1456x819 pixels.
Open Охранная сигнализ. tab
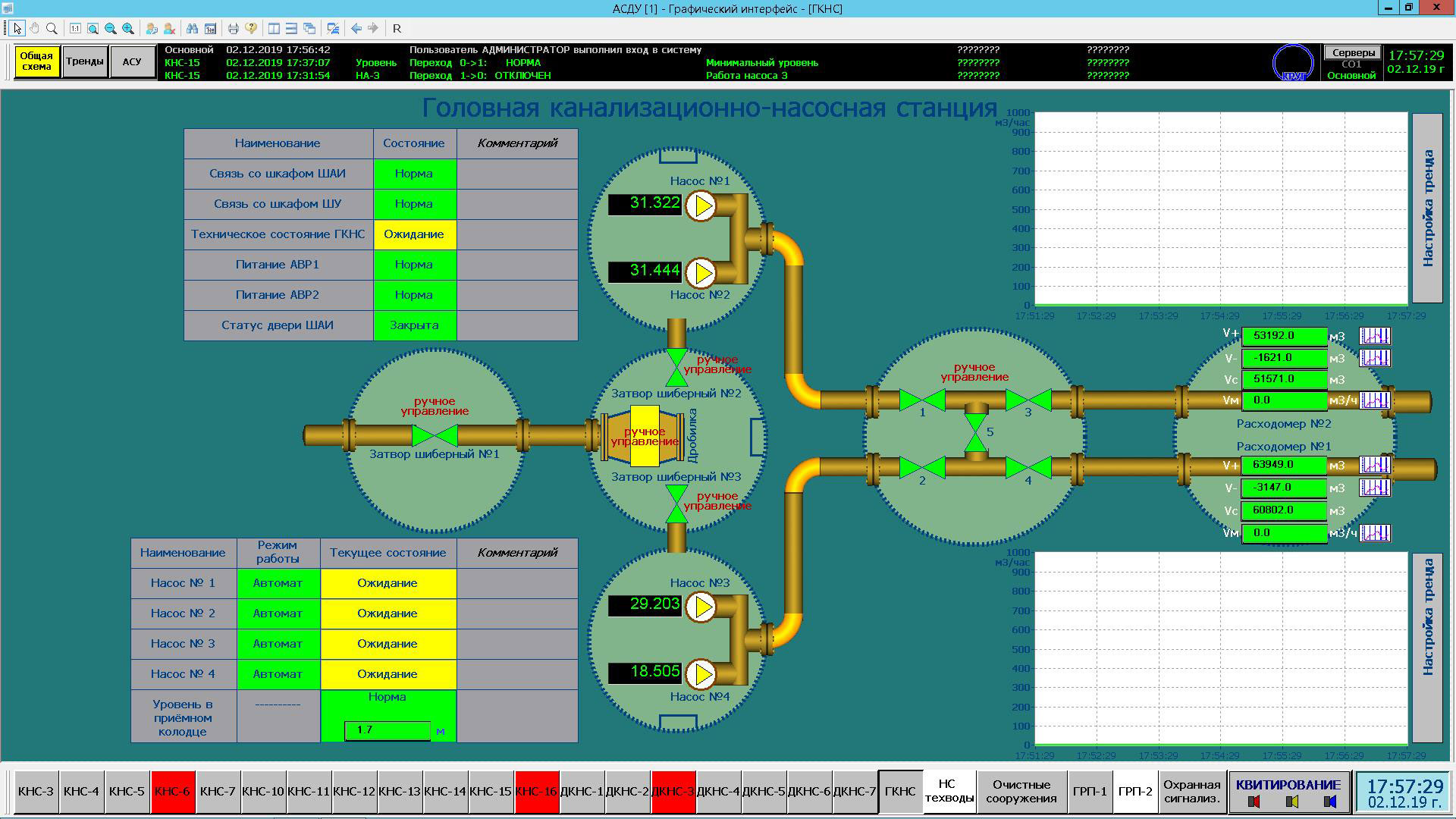[1192, 792]
